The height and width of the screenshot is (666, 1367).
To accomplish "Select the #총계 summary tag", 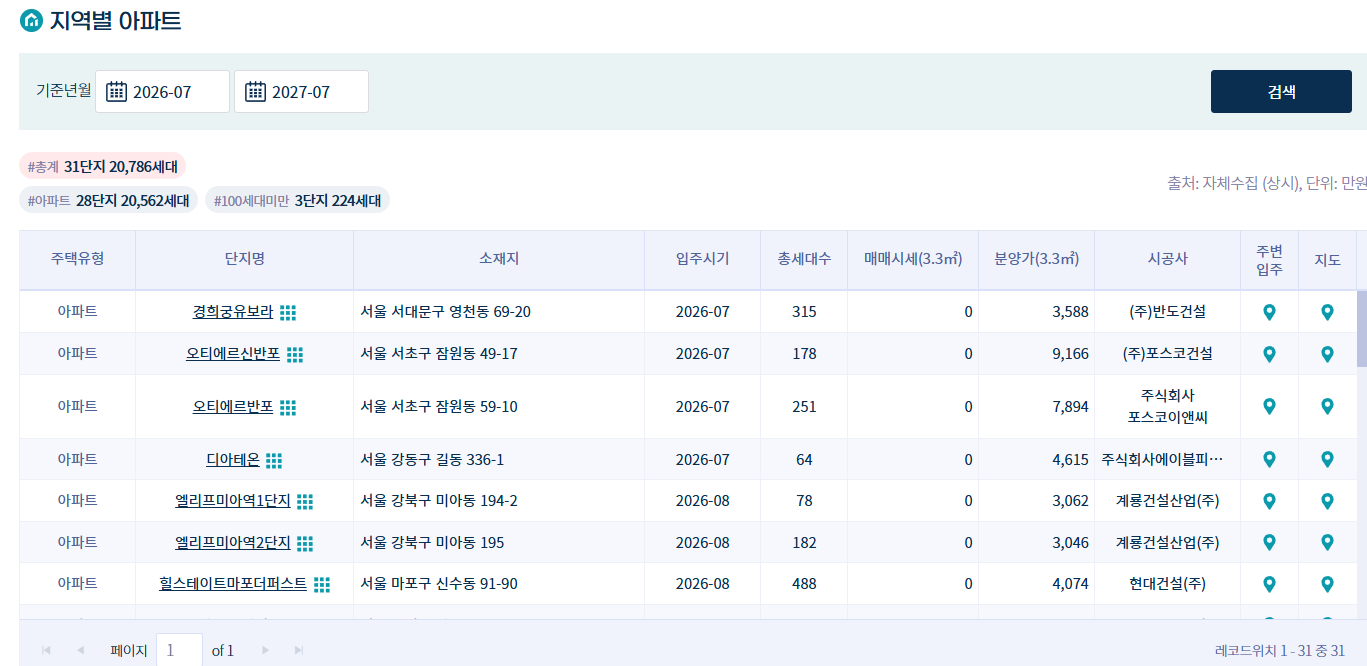I will click(103, 167).
